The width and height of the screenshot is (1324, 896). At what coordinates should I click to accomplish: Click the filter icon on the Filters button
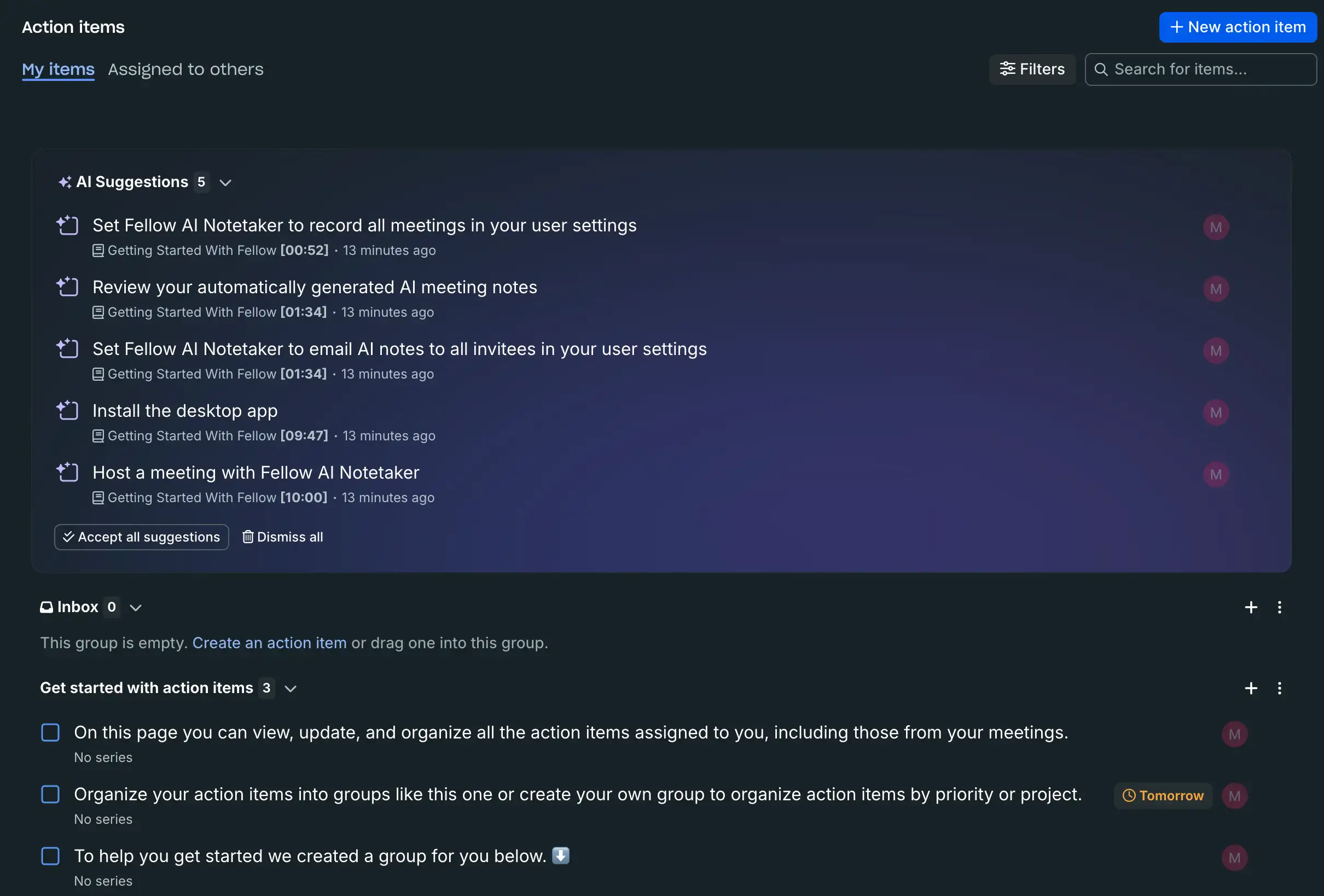click(x=1007, y=69)
